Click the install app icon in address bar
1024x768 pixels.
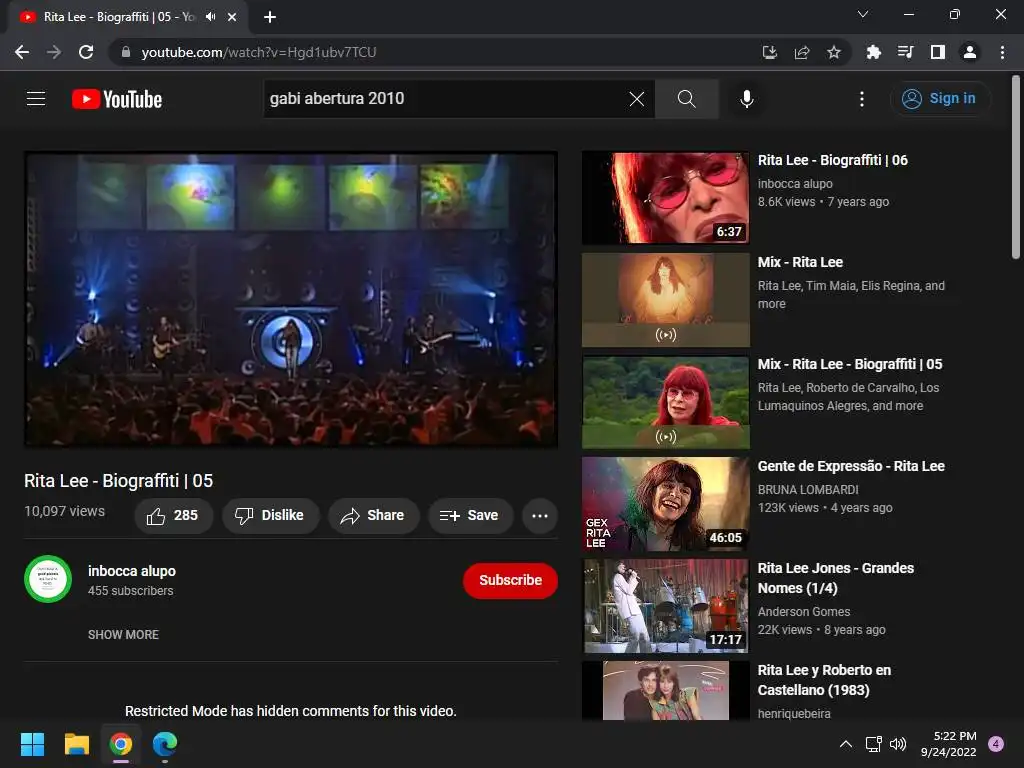coord(770,52)
